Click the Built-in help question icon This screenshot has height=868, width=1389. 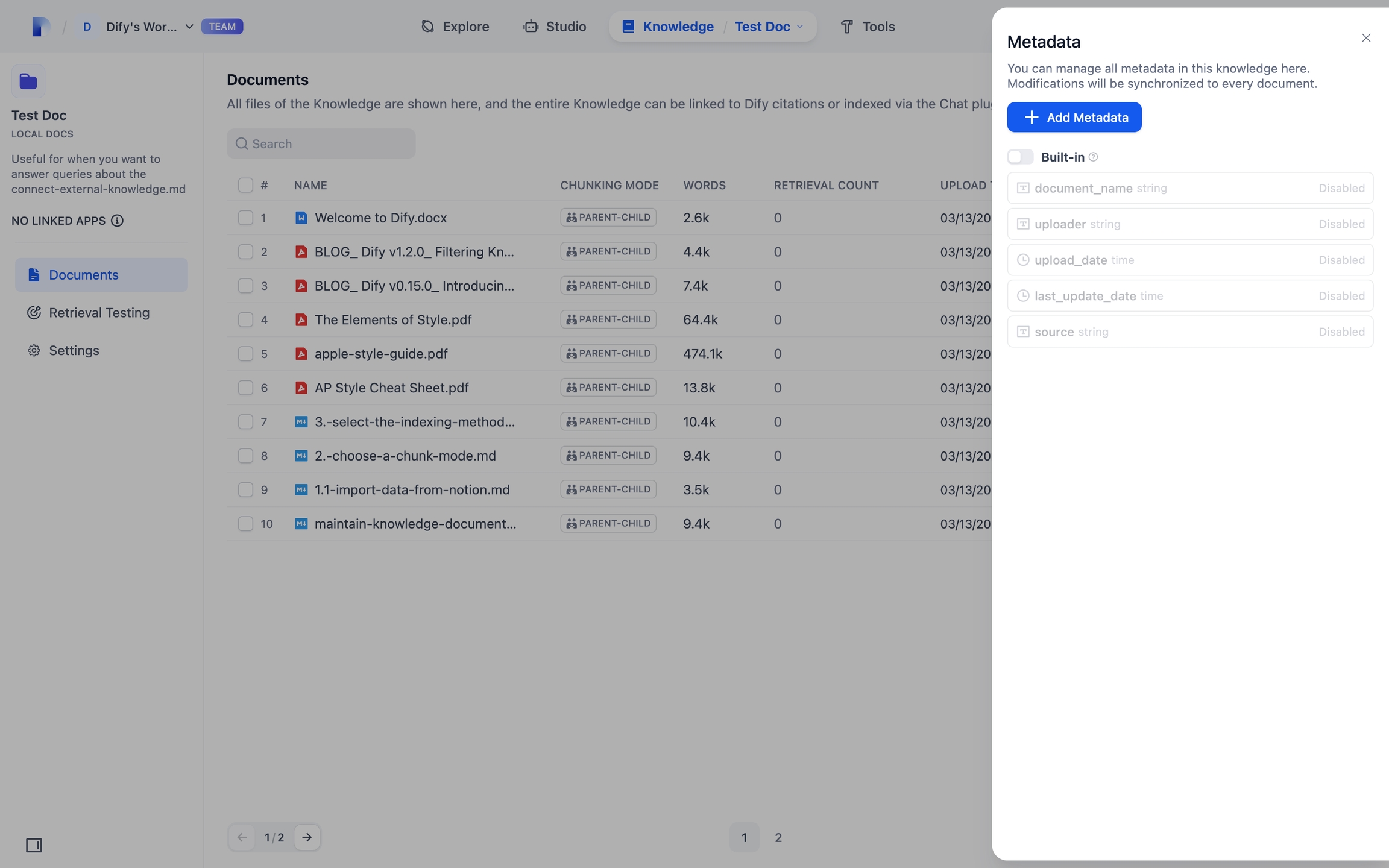tap(1093, 157)
